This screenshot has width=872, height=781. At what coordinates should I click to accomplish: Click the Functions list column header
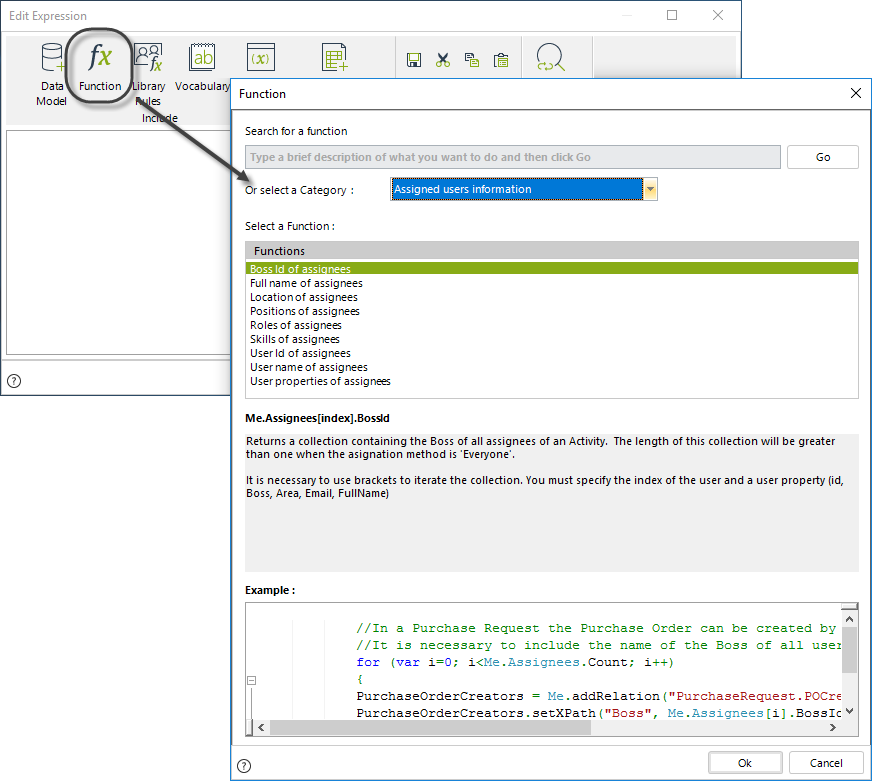coord(552,251)
